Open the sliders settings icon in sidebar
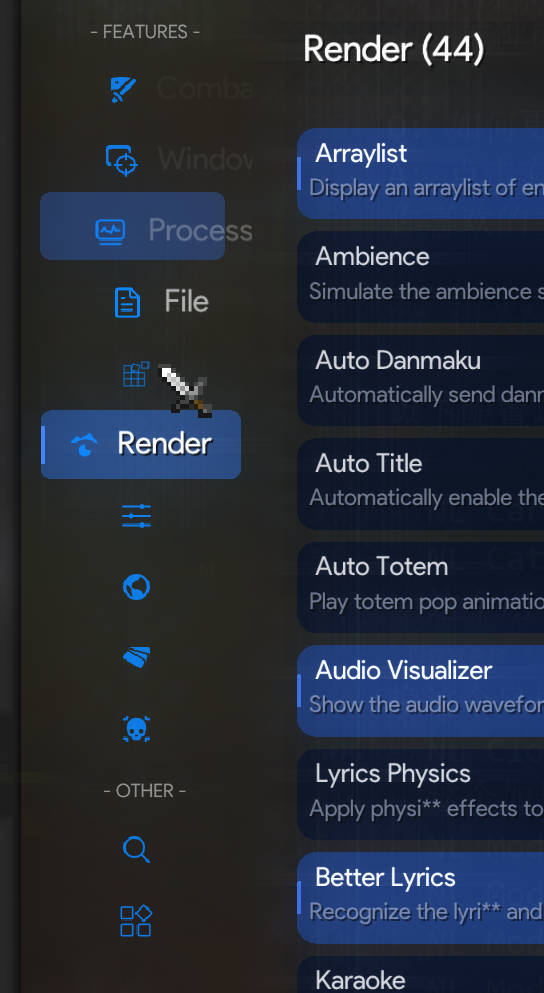Image resolution: width=544 pixels, height=993 pixels. pyautogui.click(x=136, y=516)
